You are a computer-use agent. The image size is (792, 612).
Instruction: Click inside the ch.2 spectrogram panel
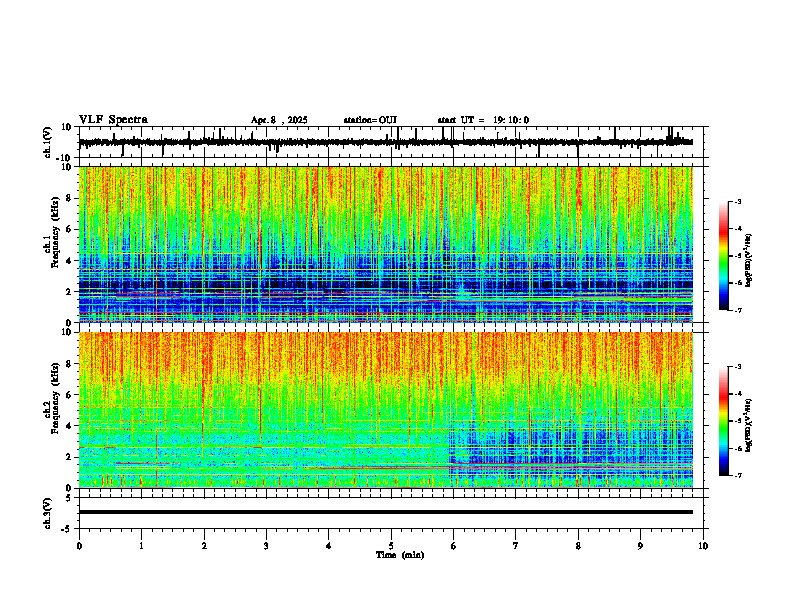point(385,410)
